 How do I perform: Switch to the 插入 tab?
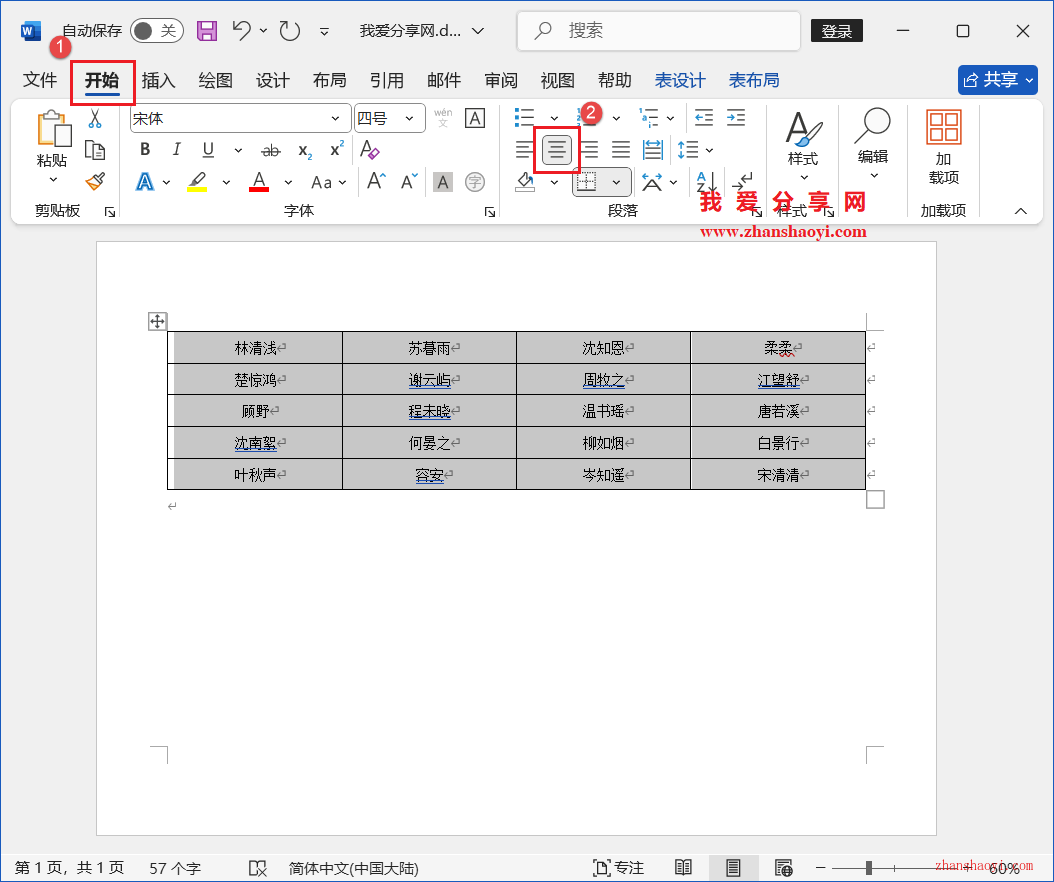pos(159,80)
